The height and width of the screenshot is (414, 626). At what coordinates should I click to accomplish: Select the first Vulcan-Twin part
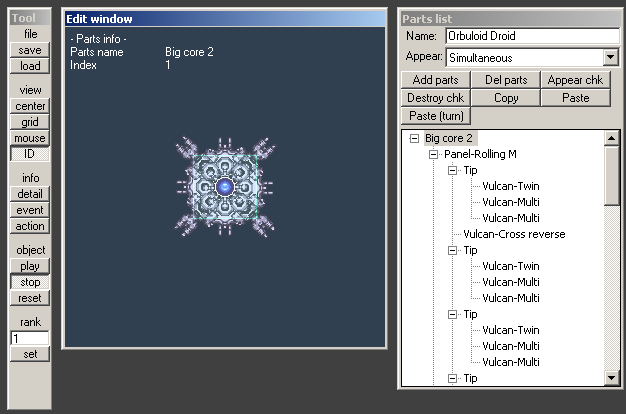click(511, 186)
